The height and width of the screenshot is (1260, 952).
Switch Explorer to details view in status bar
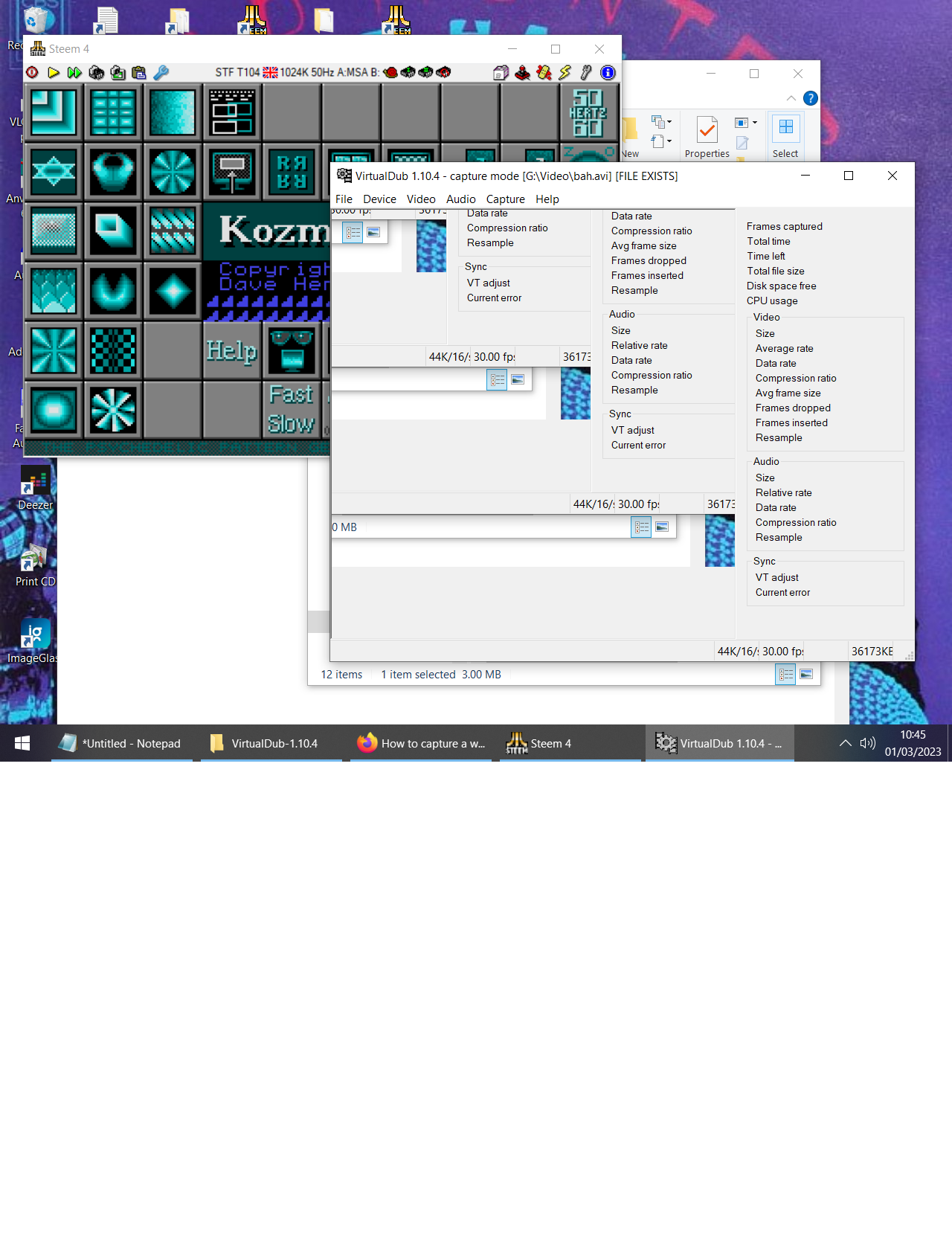coord(785,675)
